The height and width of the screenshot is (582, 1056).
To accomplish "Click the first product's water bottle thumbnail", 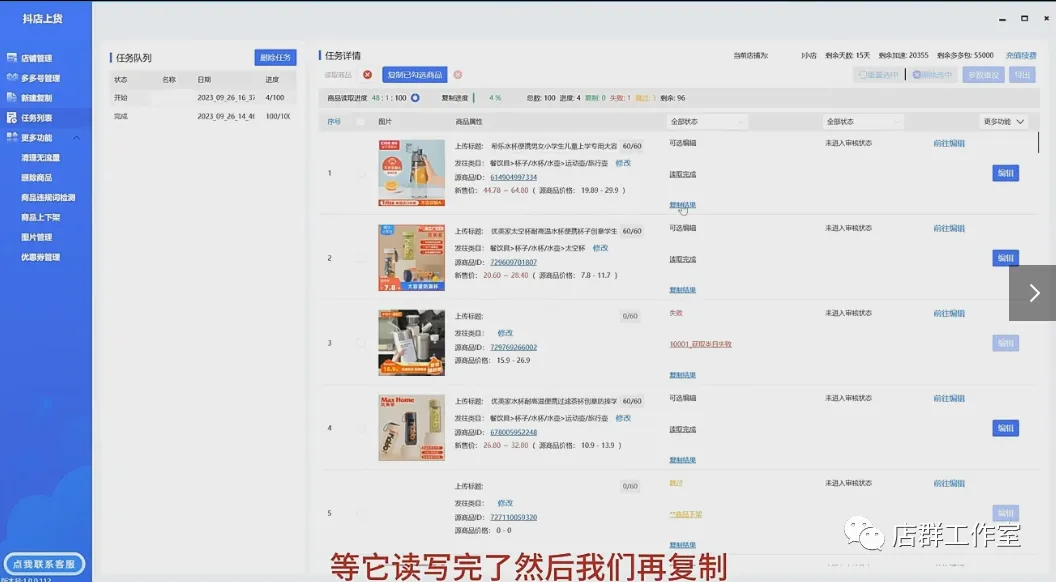I will (411, 173).
